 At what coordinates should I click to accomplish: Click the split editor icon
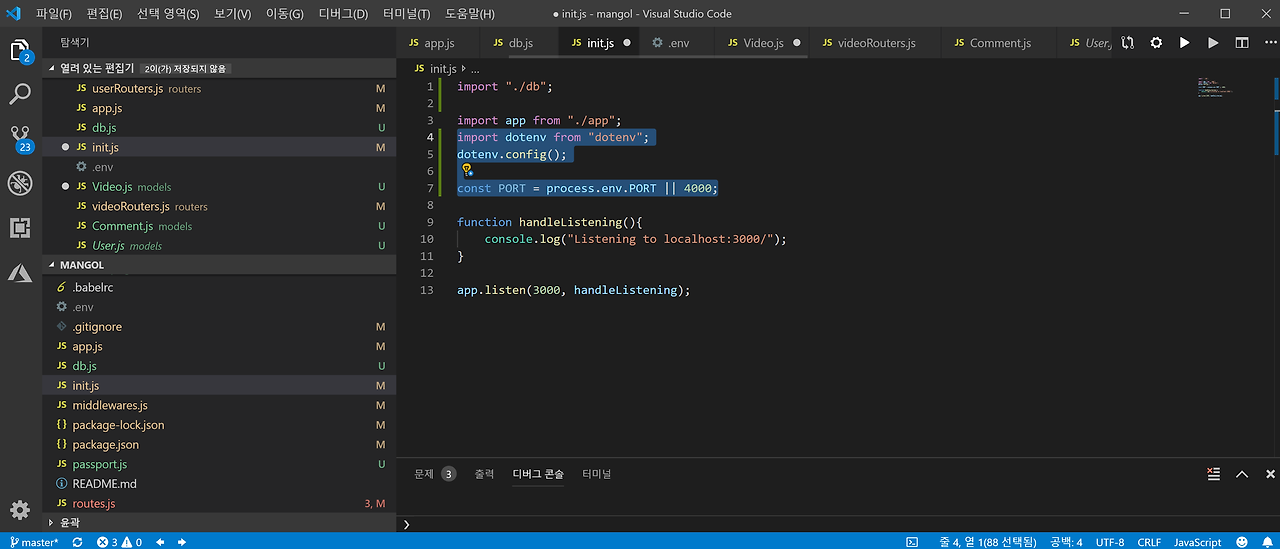click(x=1242, y=43)
